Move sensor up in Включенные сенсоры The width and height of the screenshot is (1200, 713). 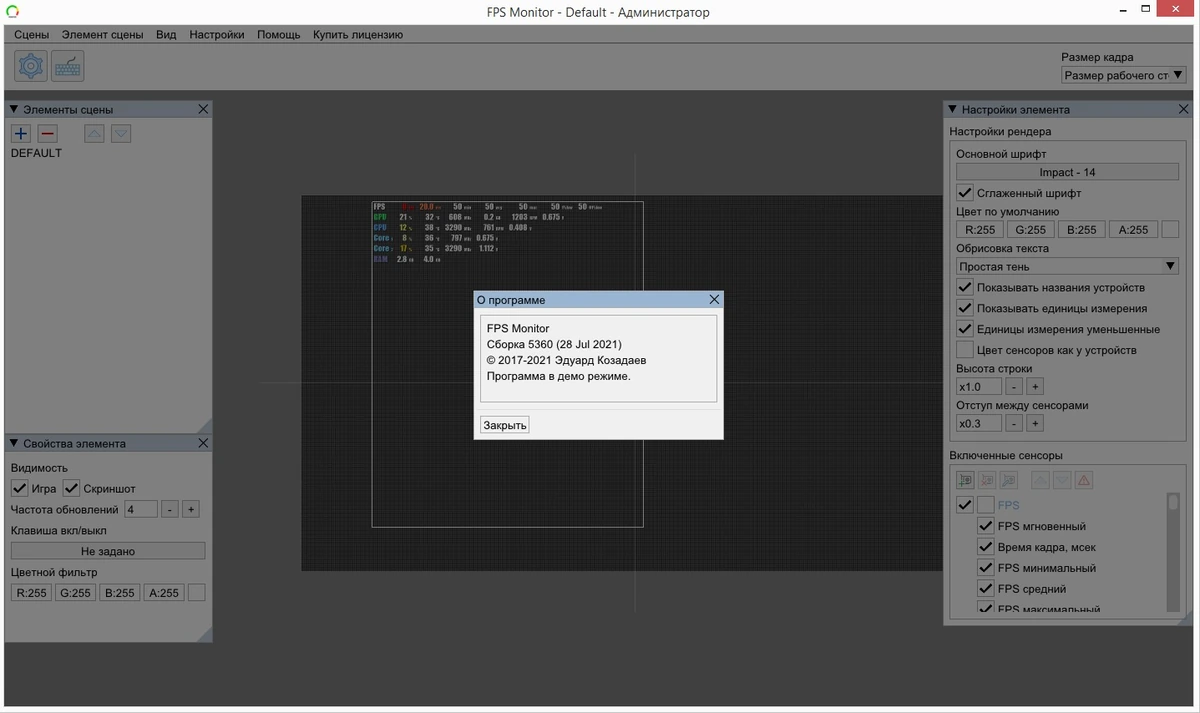[1040, 481]
